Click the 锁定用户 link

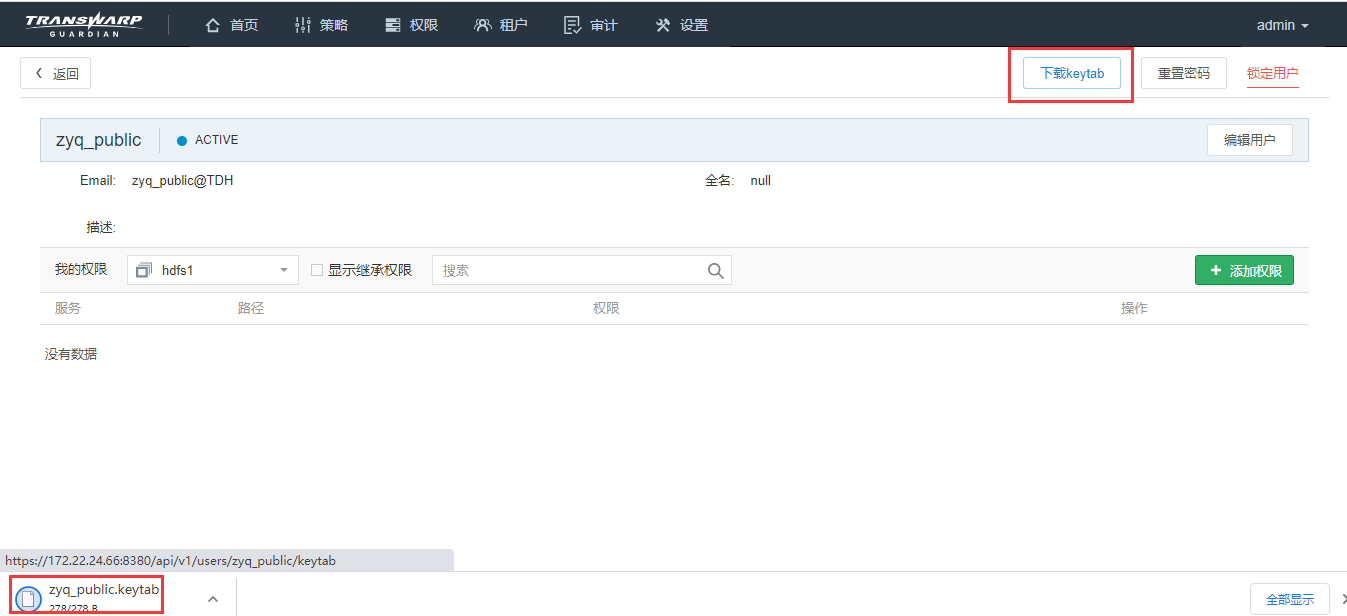click(x=1272, y=73)
